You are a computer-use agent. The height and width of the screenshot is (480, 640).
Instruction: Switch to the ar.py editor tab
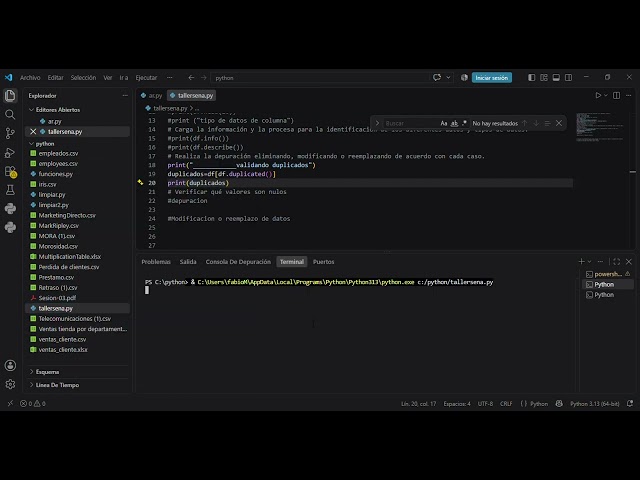pos(151,96)
